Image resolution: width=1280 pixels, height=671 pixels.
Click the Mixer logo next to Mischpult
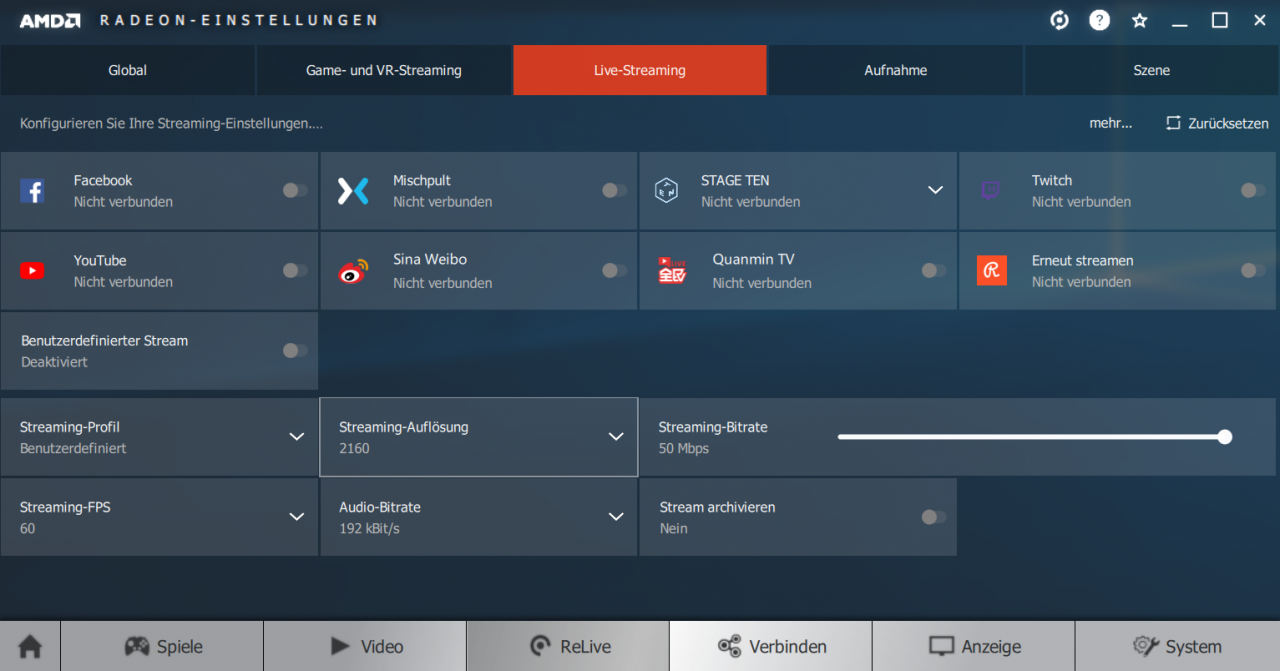pyautogui.click(x=353, y=191)
